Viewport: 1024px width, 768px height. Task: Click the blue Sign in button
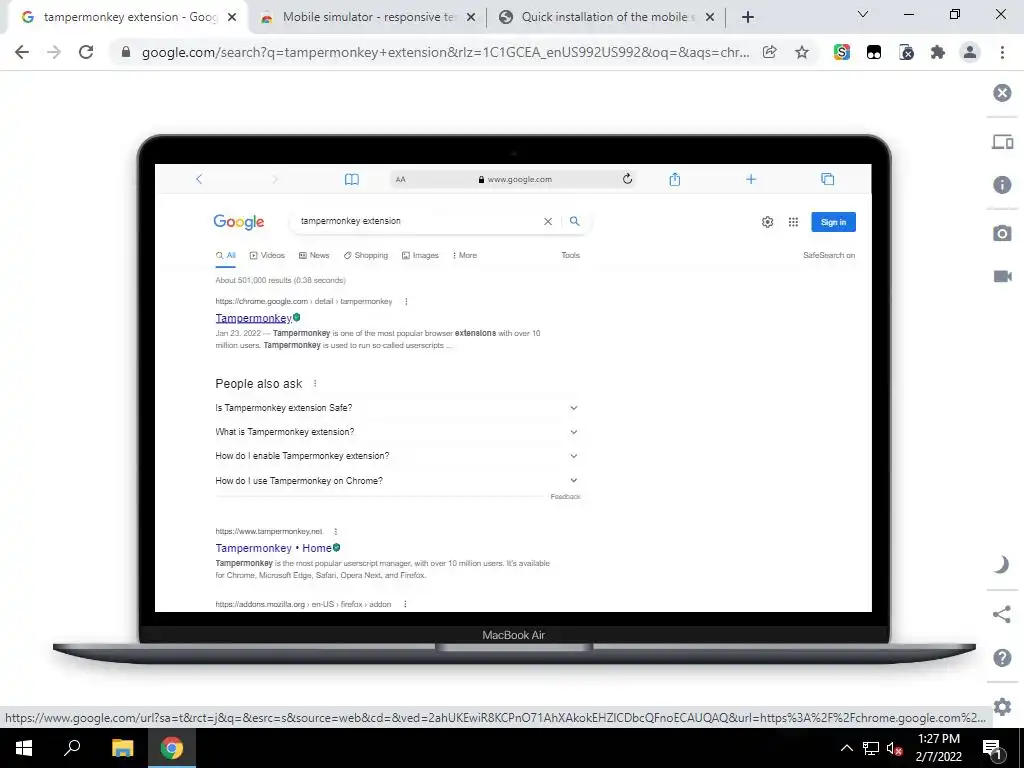click(x=833, y=222)
